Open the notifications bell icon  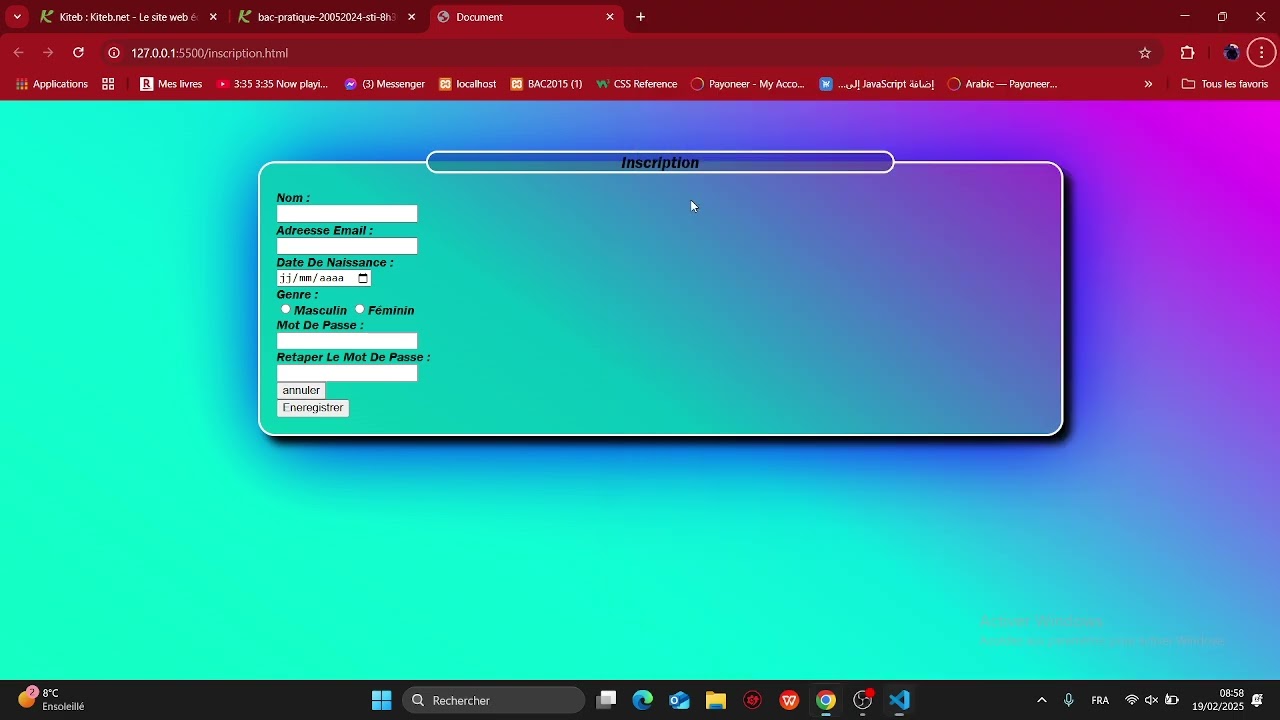click(1257, 700)
